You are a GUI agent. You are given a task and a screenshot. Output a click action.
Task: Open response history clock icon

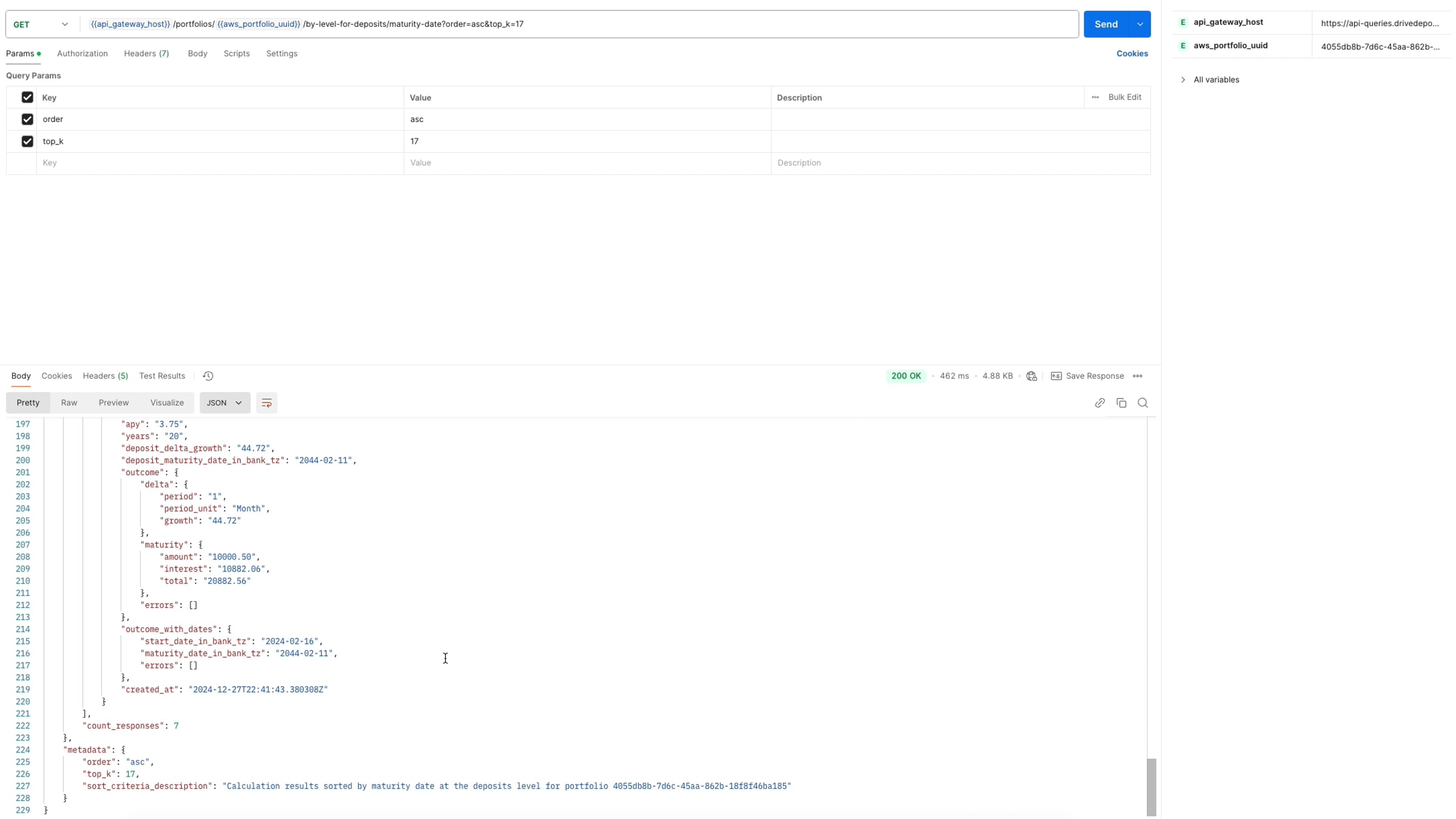pyautogui.click(x=208, y=376)
